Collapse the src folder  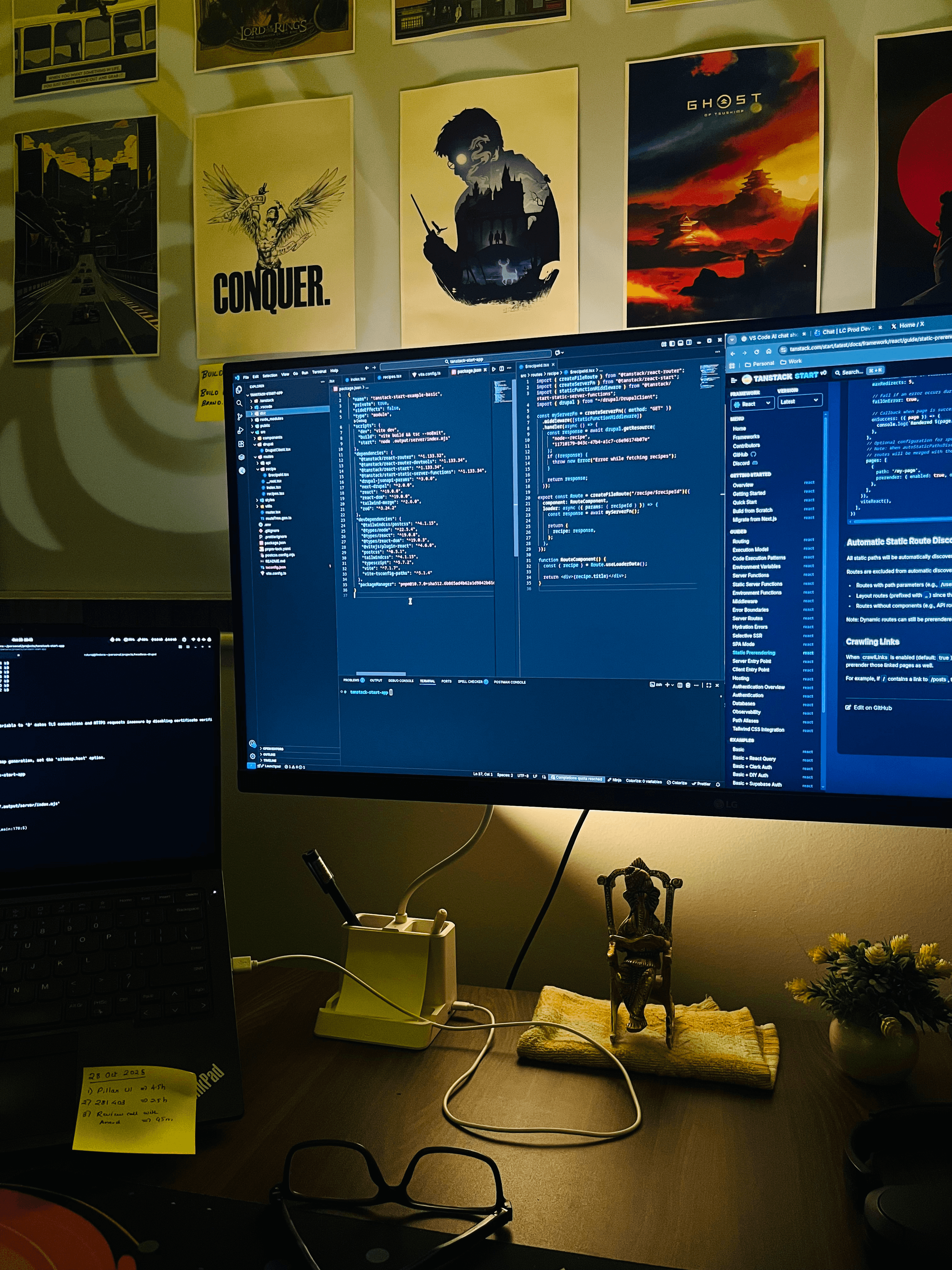pyautogui.click(x=259, y=432)
